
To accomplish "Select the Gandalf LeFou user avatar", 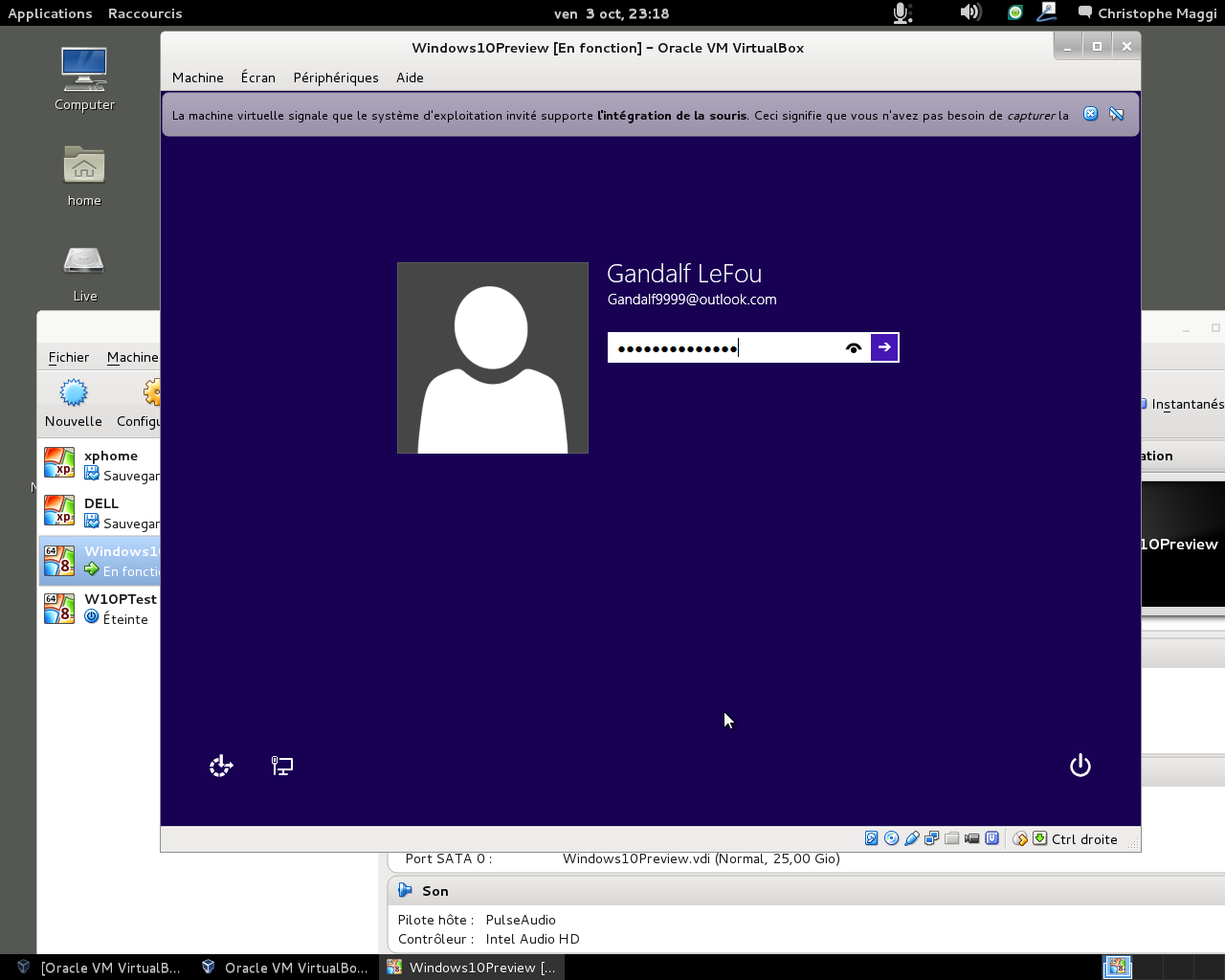I will pyautogui.click(x=493, y=358).
